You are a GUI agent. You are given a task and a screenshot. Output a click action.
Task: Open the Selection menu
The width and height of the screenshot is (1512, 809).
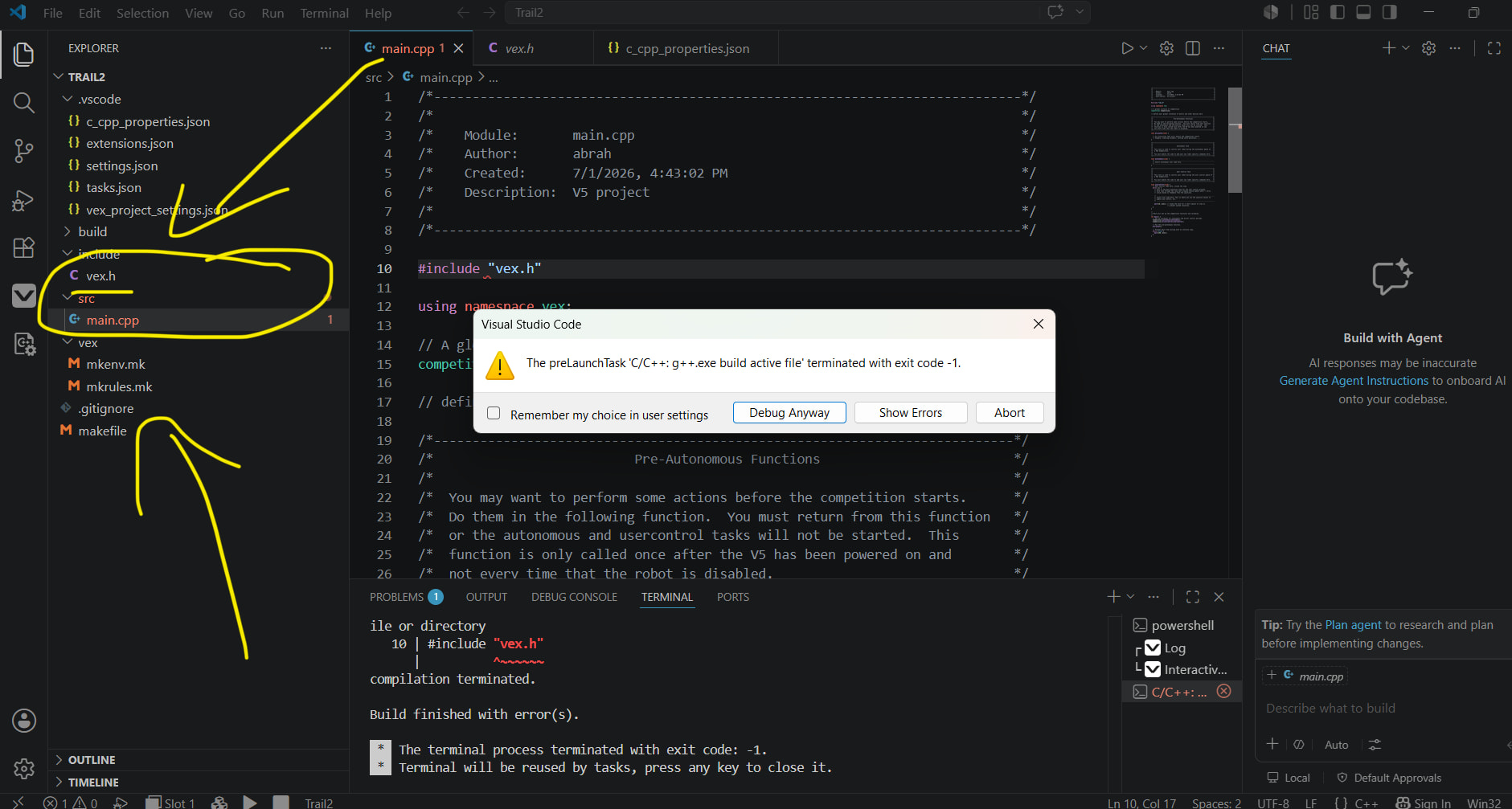(x=142, y=13)
